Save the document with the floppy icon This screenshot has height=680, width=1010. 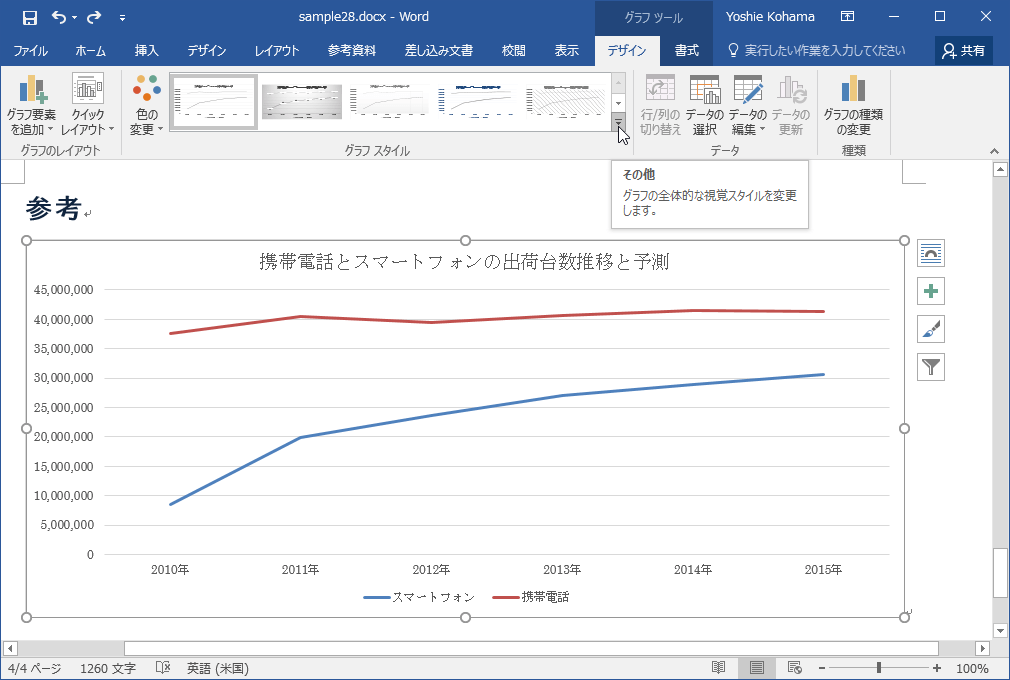pos(30,17)
